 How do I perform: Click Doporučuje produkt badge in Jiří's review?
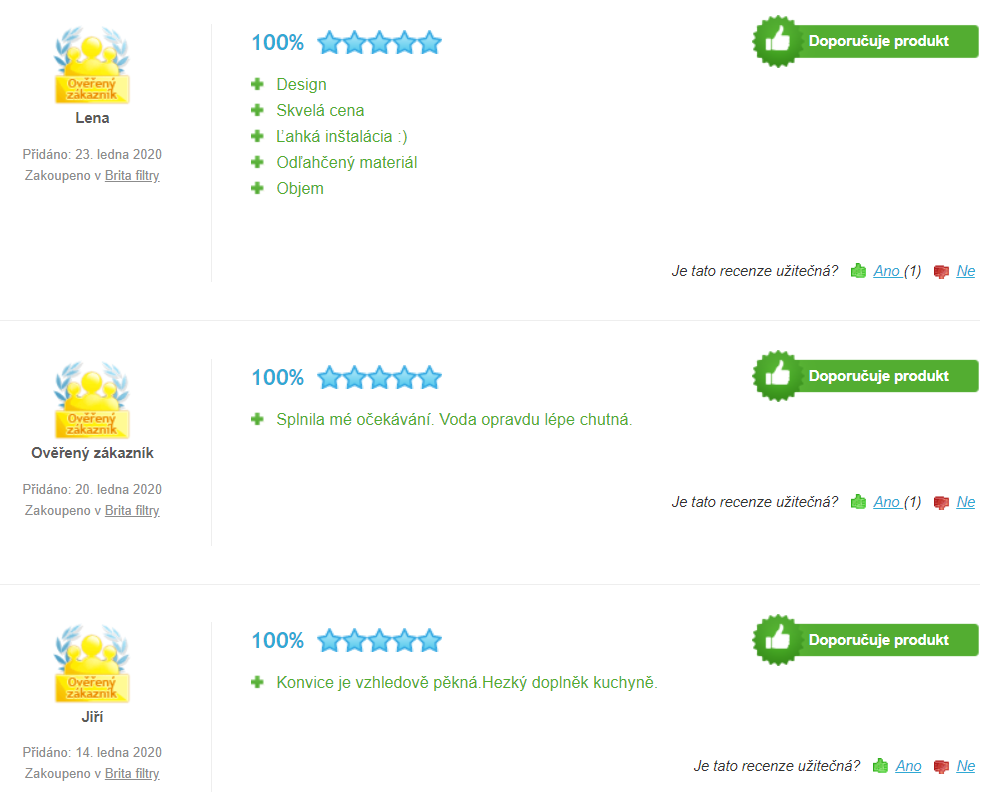865,640
